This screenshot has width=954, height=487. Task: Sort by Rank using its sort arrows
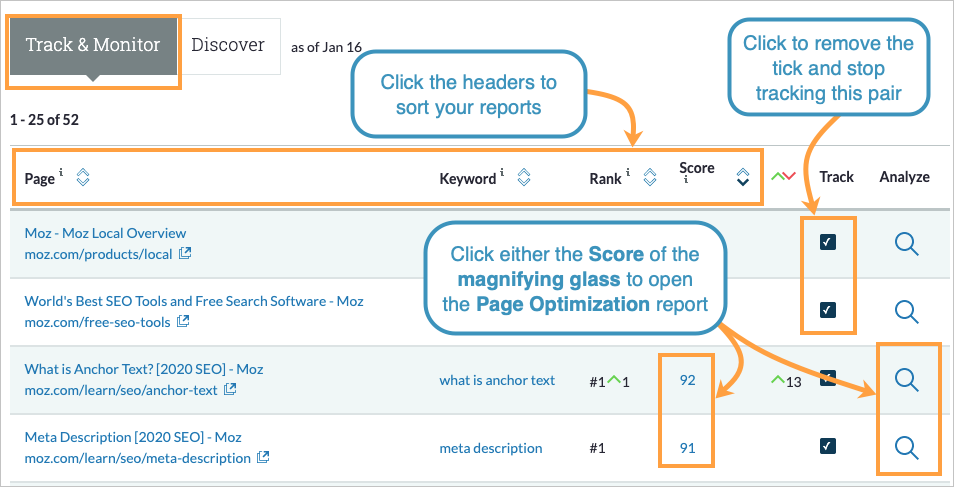649,178
